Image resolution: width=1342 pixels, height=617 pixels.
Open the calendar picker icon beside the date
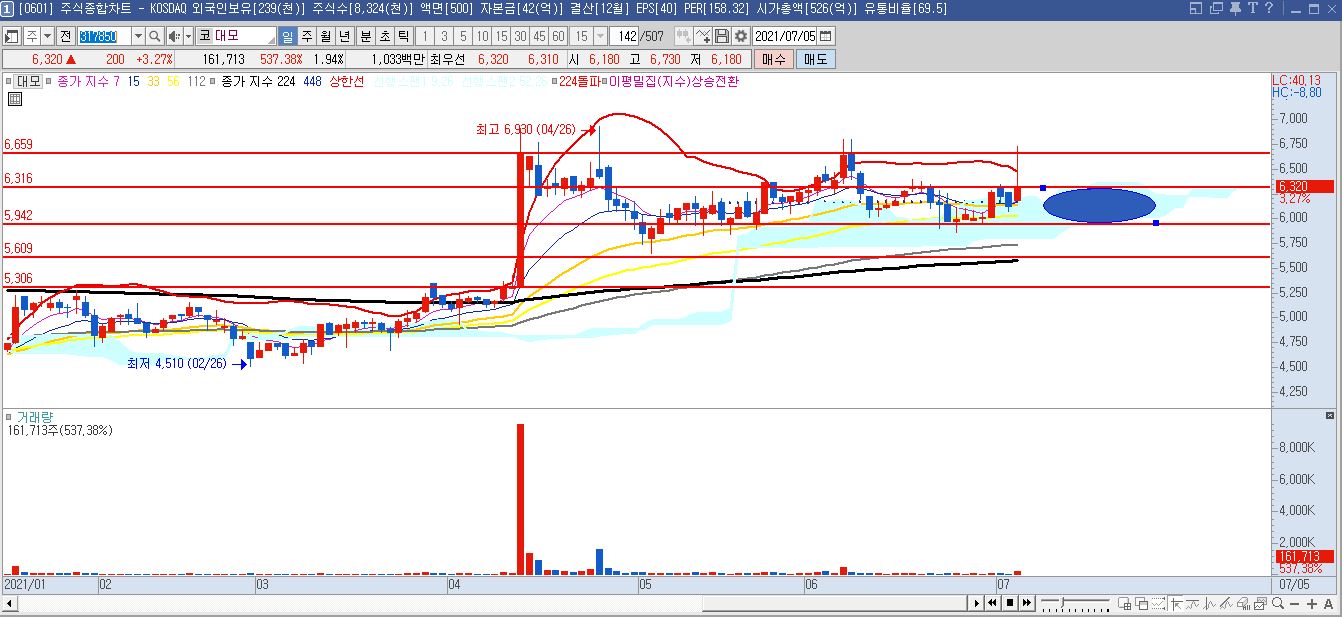coord(826,36)
